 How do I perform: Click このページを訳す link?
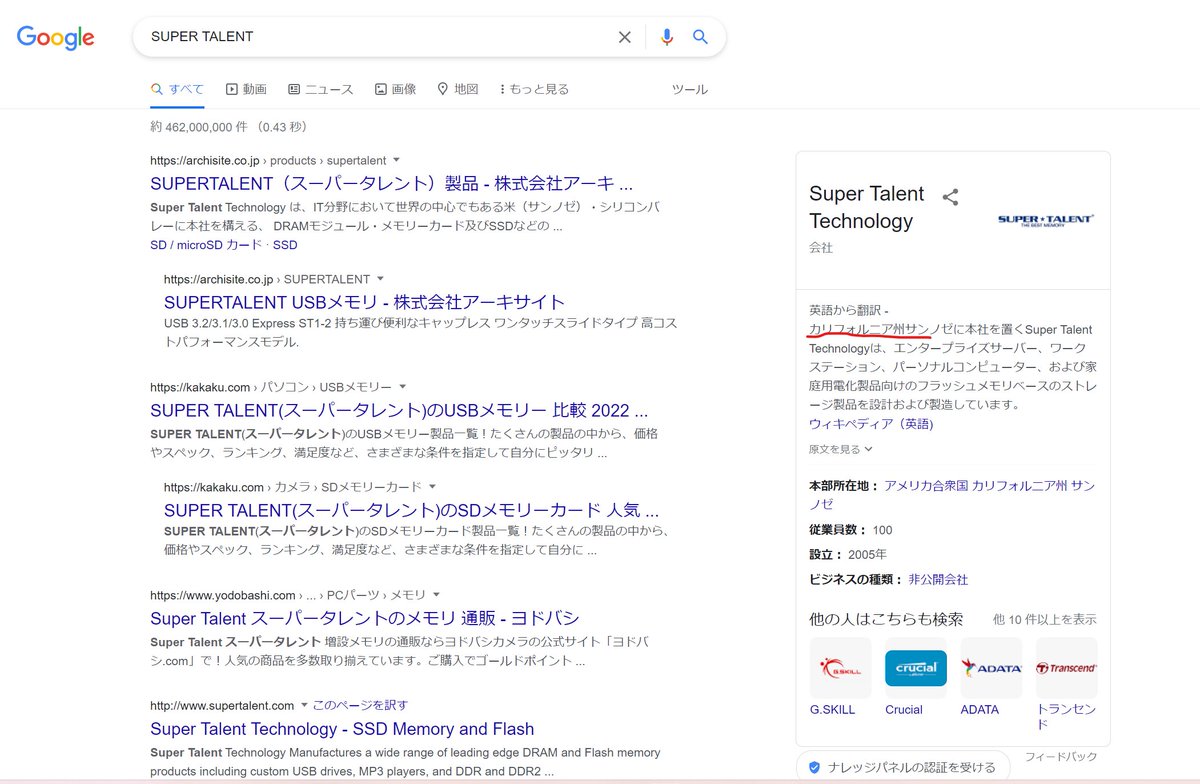point(360,705)
